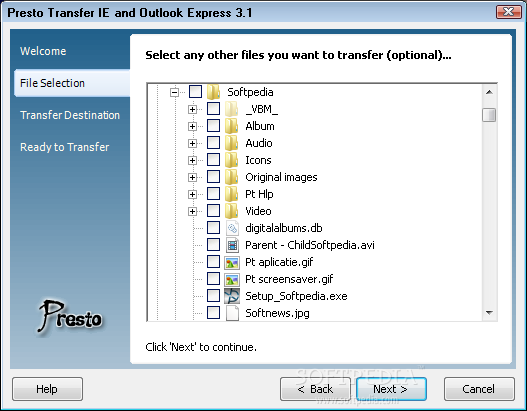
Task: Select the Softpedia folder name
Action: click(250, 92)
